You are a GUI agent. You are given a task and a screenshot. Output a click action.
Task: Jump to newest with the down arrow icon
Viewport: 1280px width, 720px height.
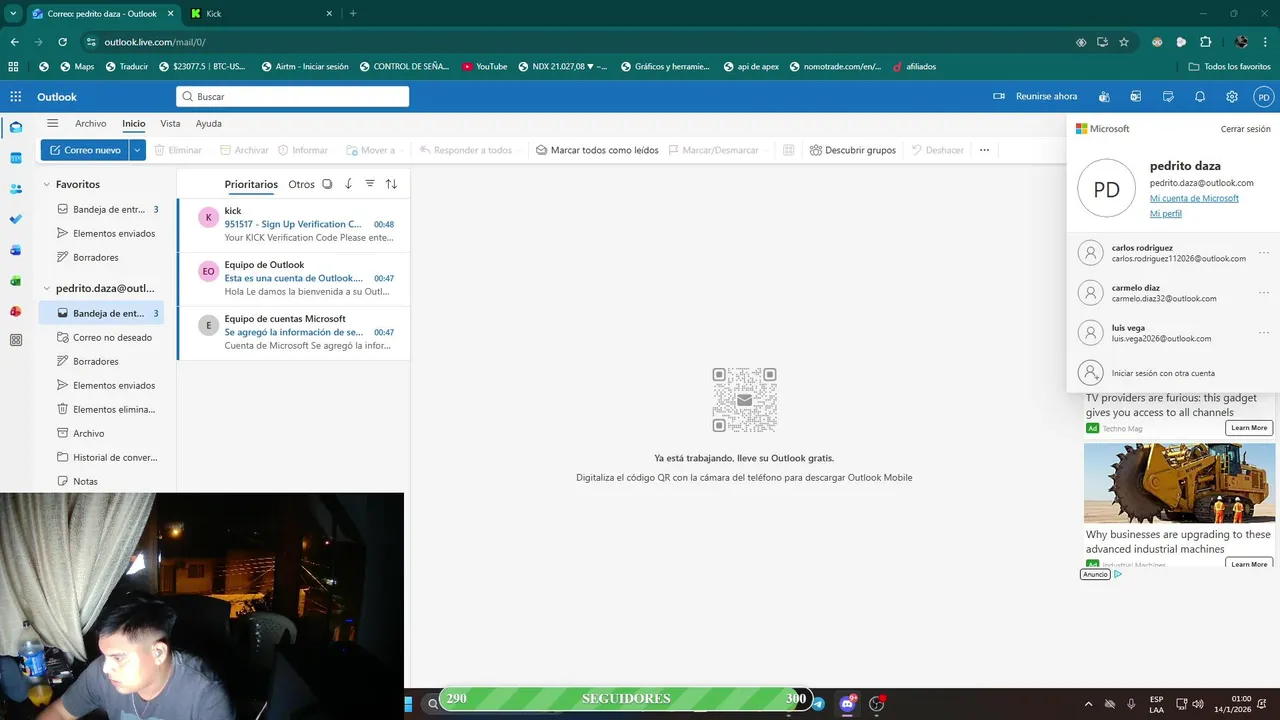point(348,184)
